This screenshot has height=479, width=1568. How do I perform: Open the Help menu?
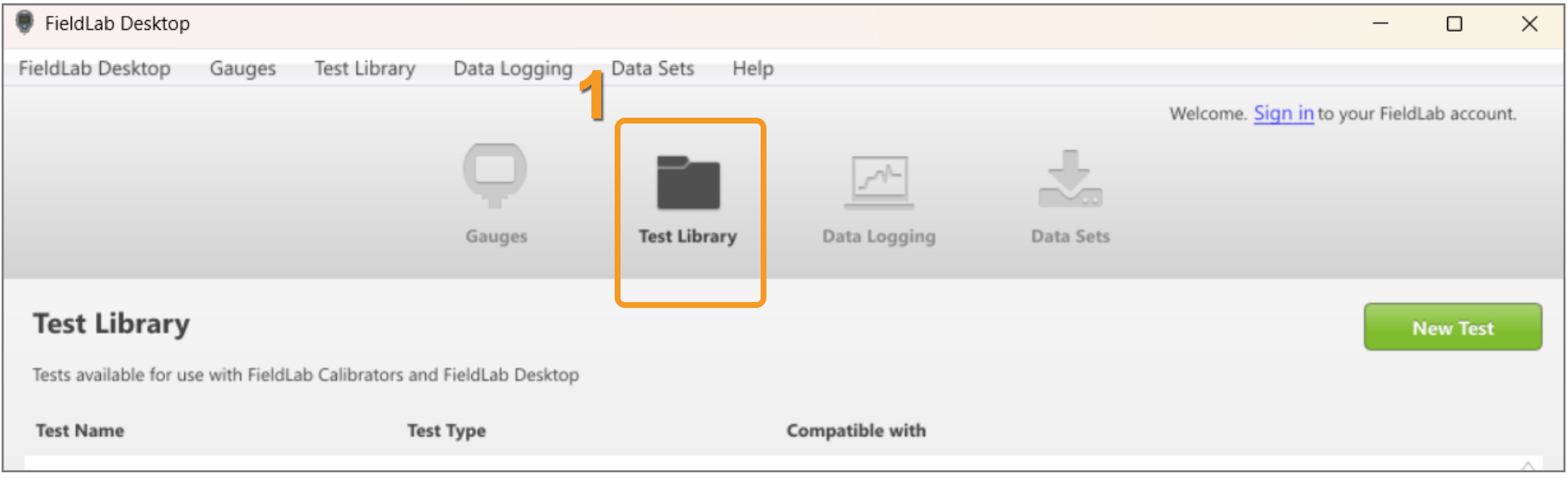coord(752,68)
